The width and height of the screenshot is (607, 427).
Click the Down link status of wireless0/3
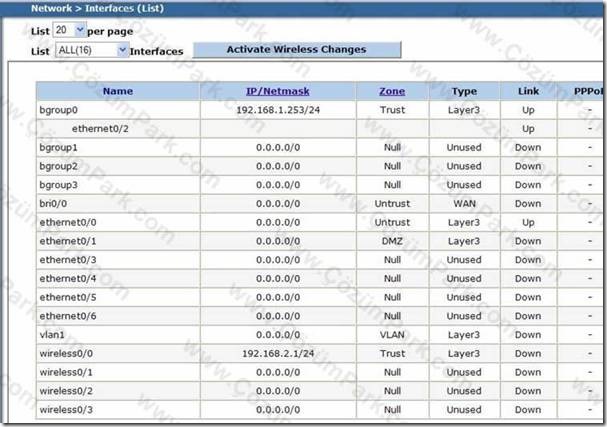click(528, 410)
